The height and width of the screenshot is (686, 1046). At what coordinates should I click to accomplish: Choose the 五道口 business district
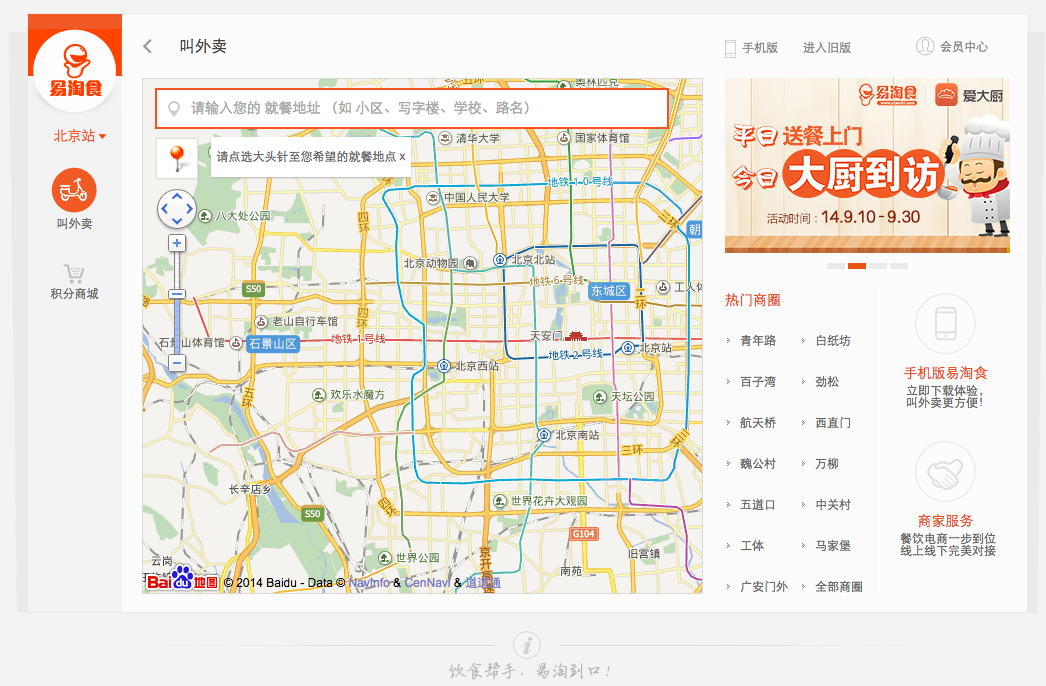tap(758, 505)
